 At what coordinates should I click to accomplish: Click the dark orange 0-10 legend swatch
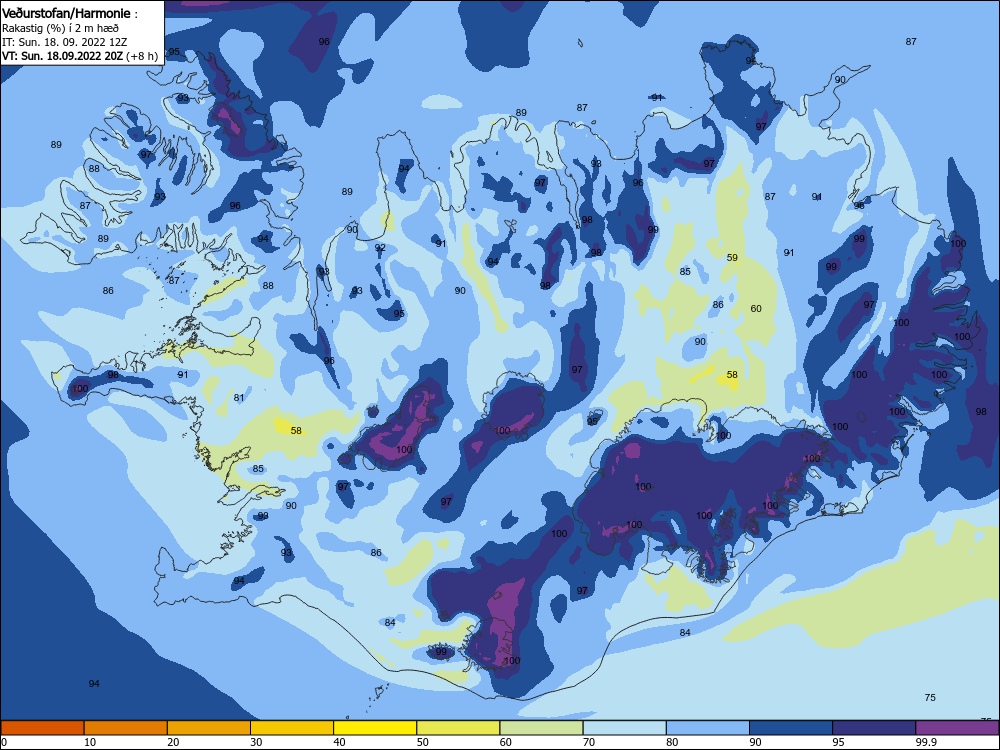[x=42, y=728]
